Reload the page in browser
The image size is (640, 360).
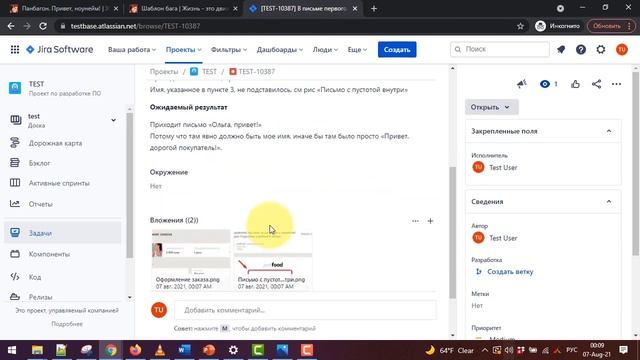43,26
